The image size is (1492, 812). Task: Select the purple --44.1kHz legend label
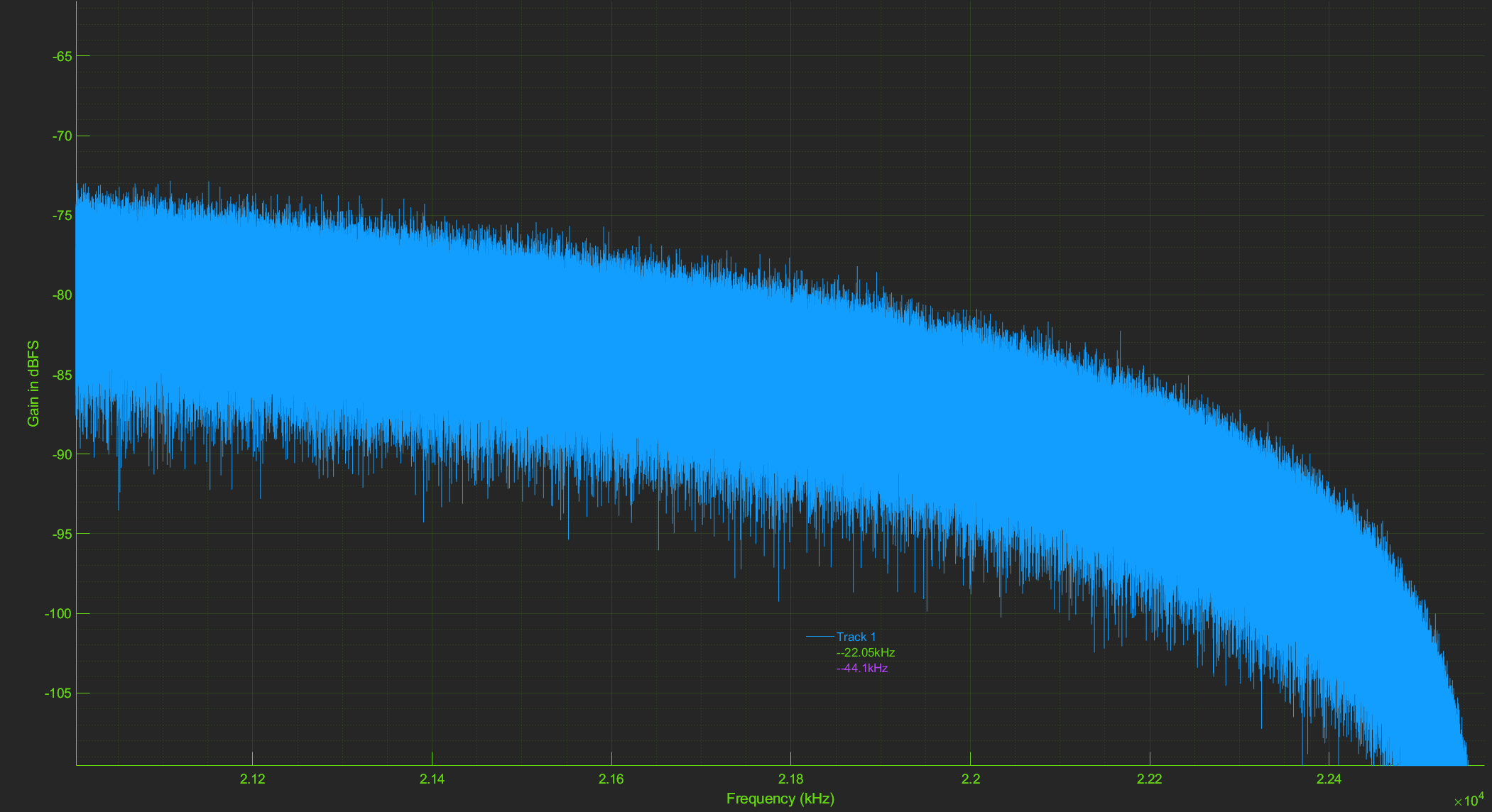(862, 668)
